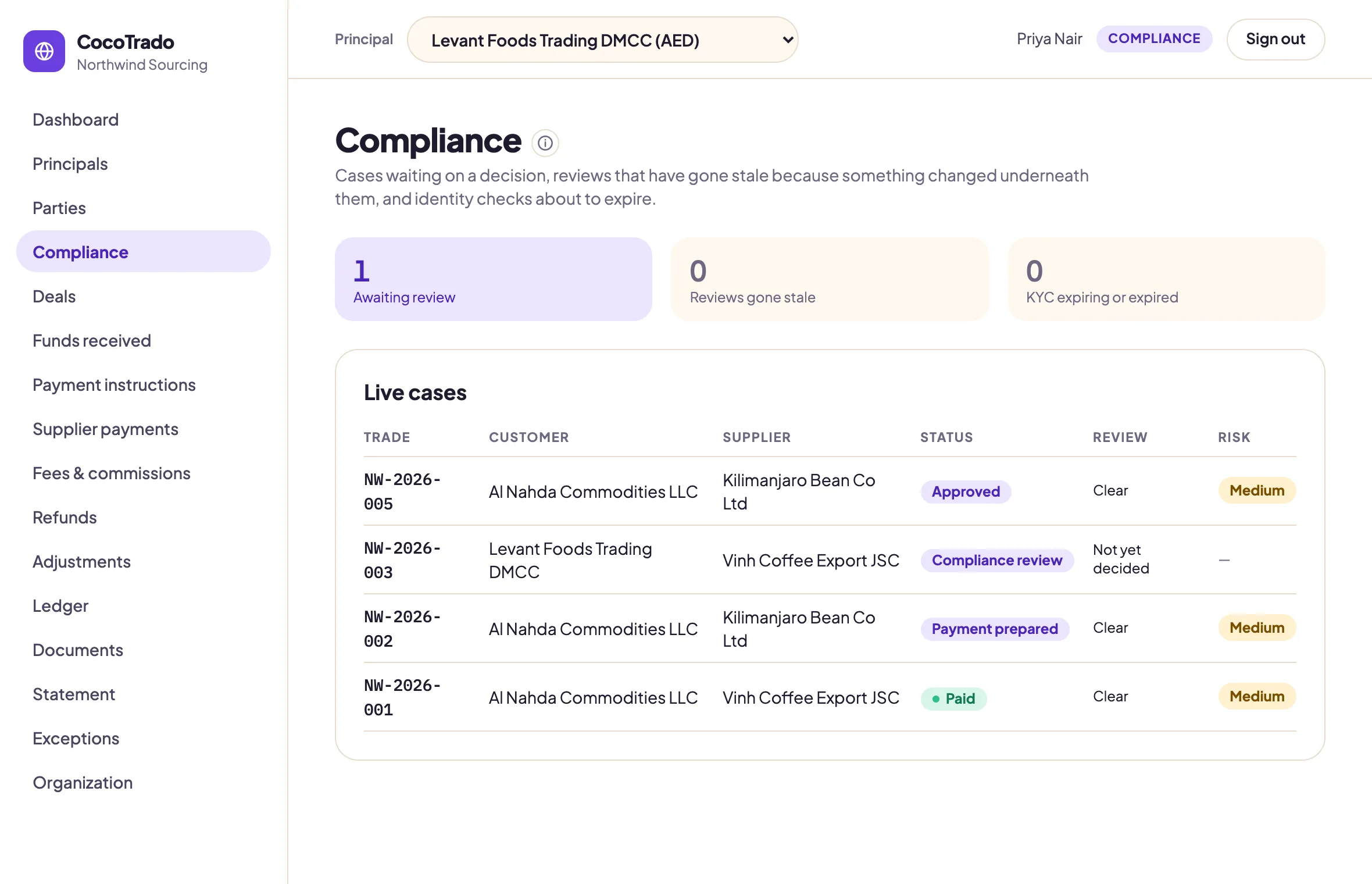Click the COMPLIANCE role badge
The image size is (1372, 884).
1154,38
